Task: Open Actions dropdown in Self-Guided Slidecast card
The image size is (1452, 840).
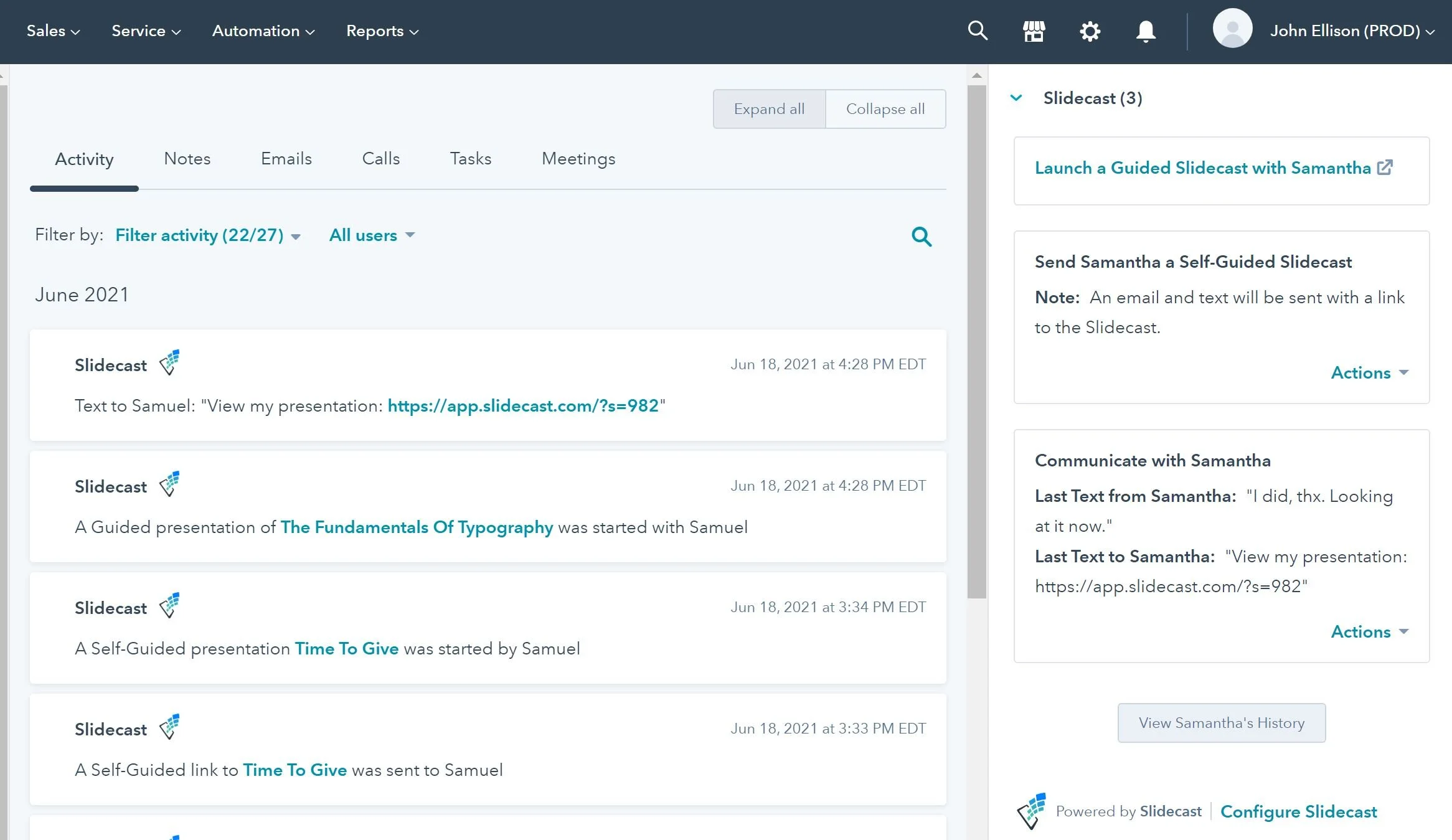Action: pyautogui.click(x=1369, y=372)
